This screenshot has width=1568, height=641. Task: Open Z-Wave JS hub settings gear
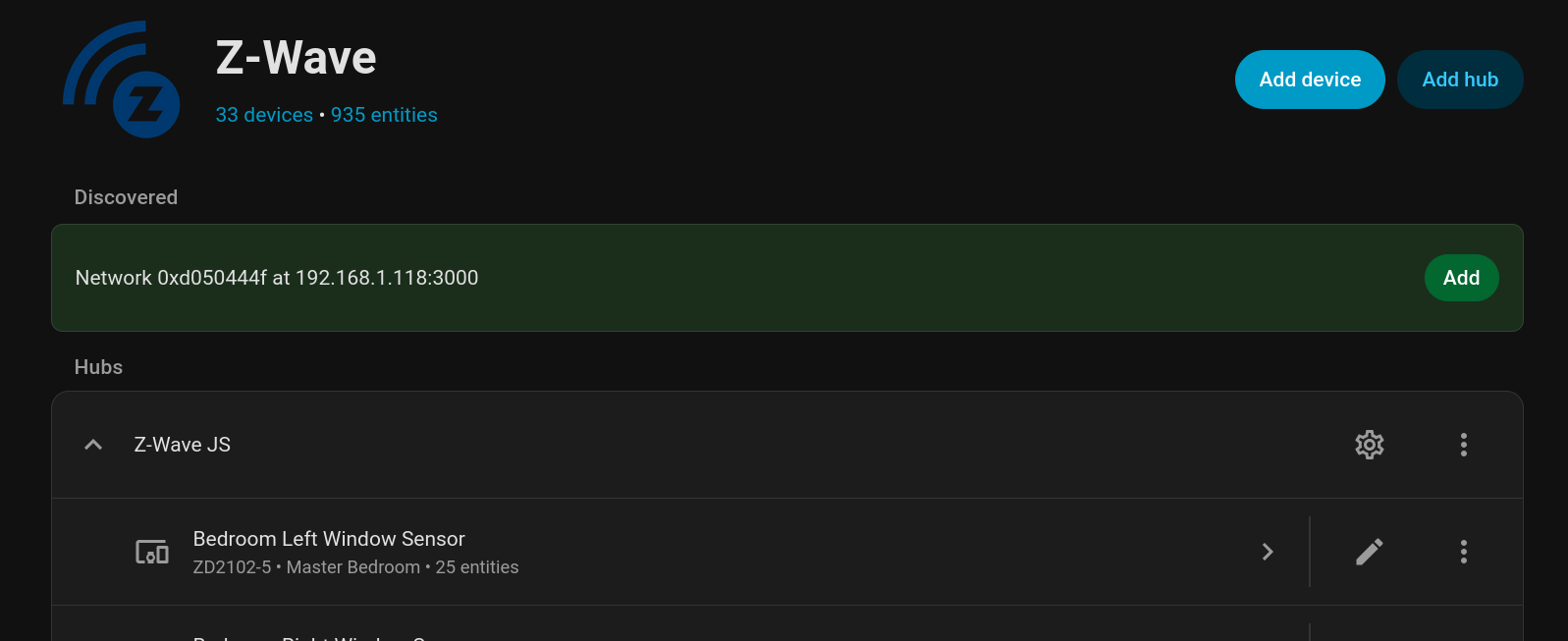1369,445
